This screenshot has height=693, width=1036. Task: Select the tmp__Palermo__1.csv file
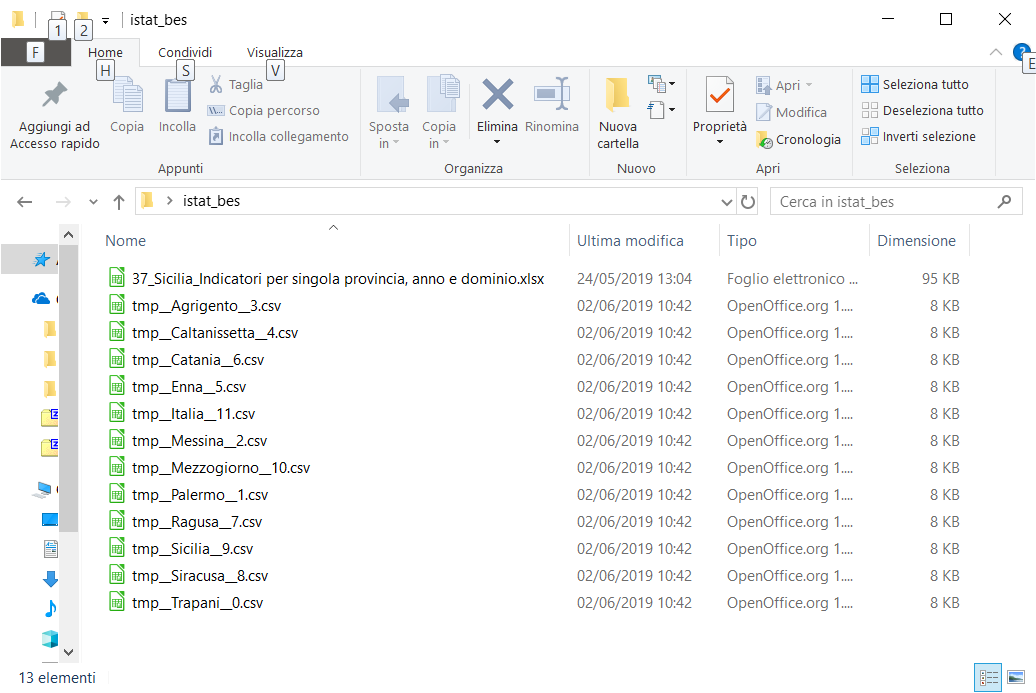point(199,495)
